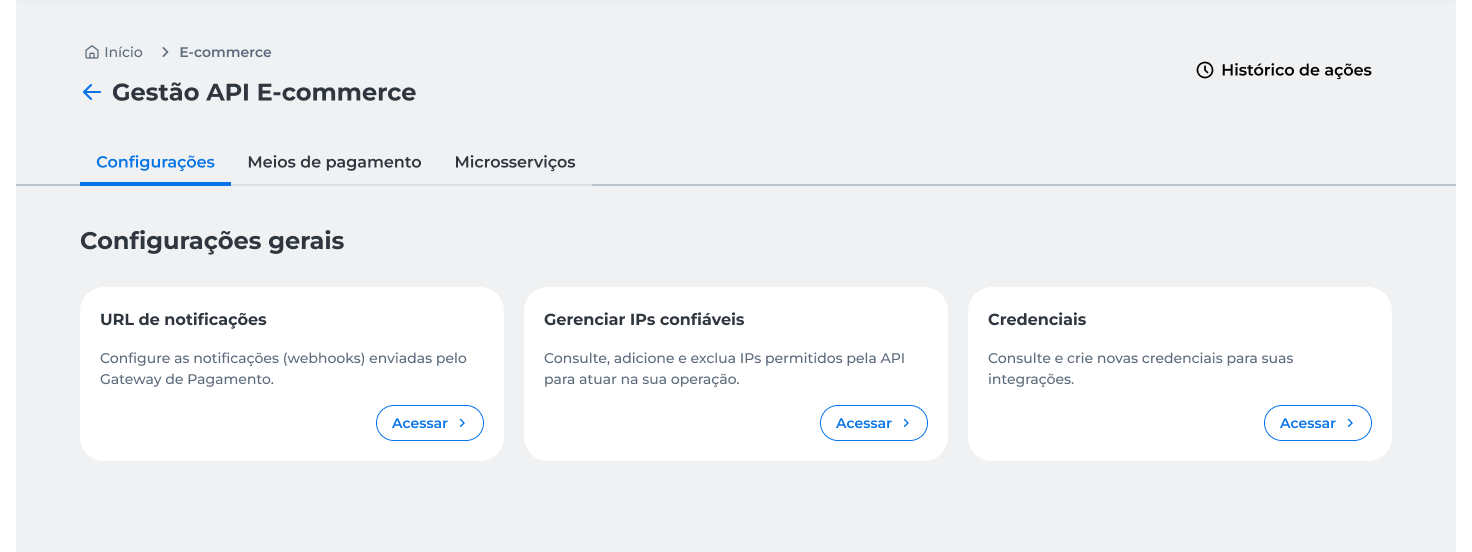Select the Configurações tab
Screen dimensions: 1472x552
pyautogui.click(x=155, y=162)
